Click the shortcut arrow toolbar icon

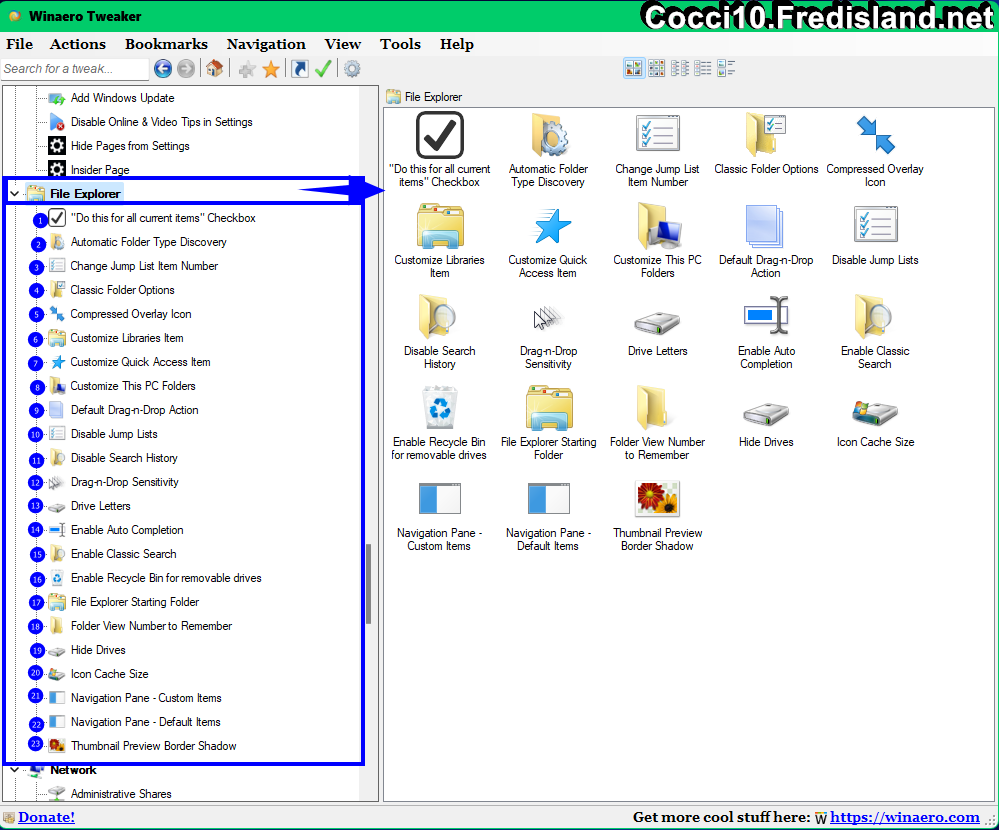click(299, 69)
